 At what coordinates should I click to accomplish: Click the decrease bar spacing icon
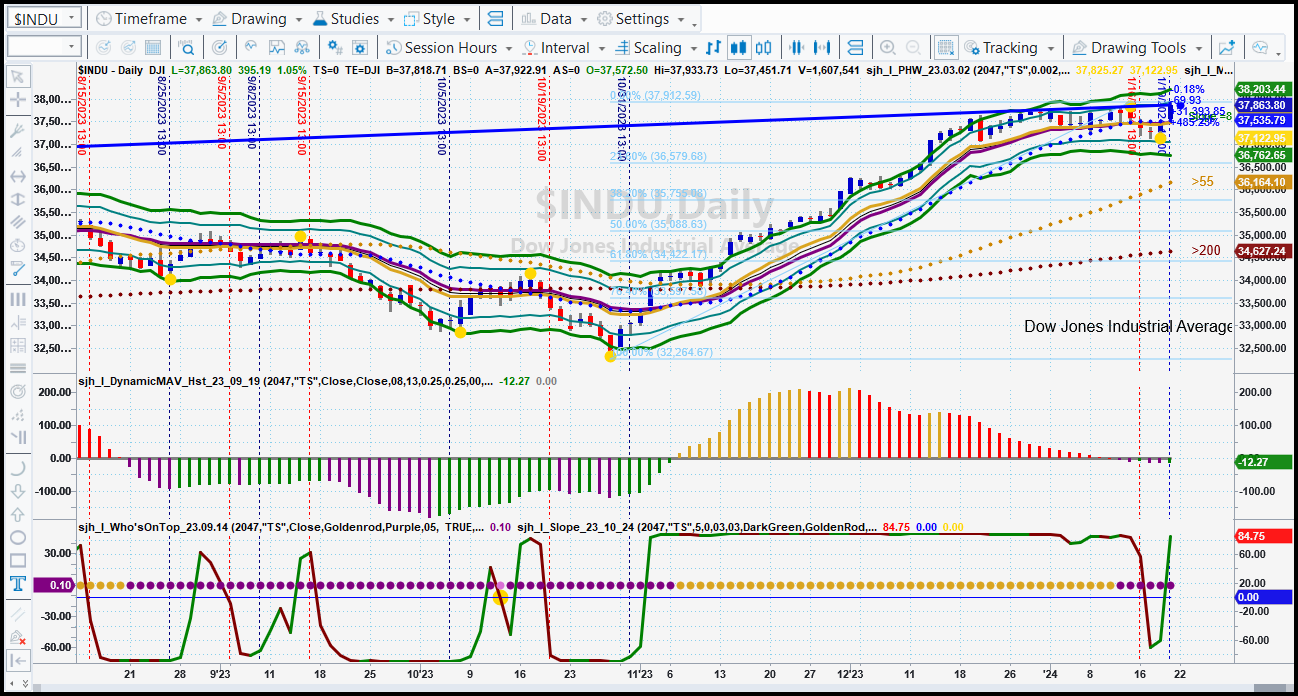[799, 47]
